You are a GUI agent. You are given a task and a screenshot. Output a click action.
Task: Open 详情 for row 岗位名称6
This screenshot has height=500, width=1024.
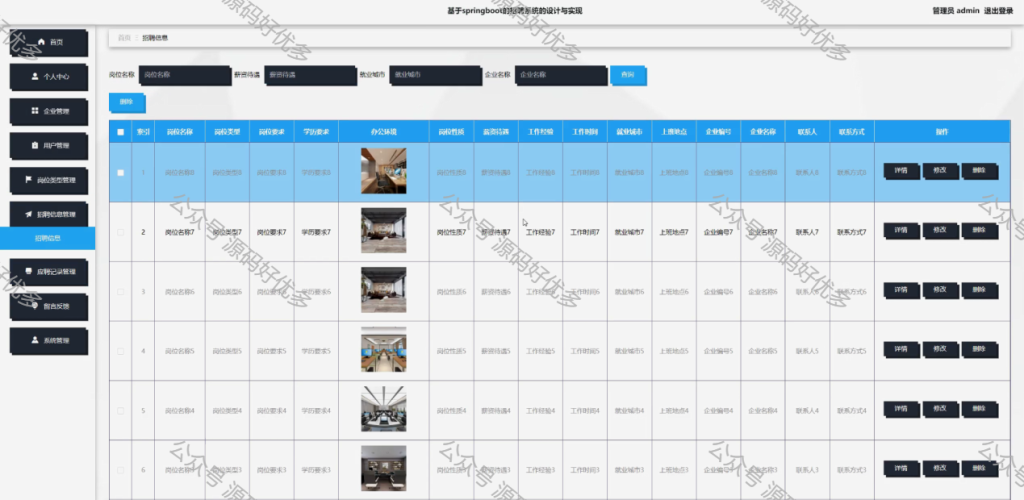point(901,290)
